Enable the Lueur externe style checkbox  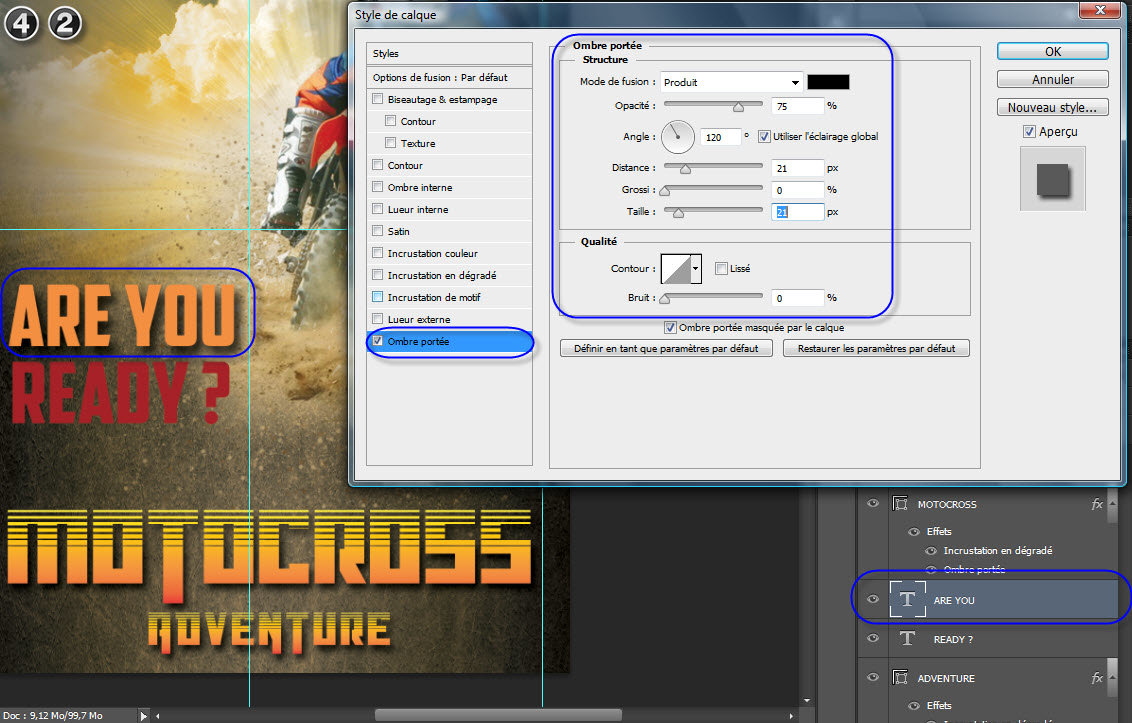click(377, 319)
